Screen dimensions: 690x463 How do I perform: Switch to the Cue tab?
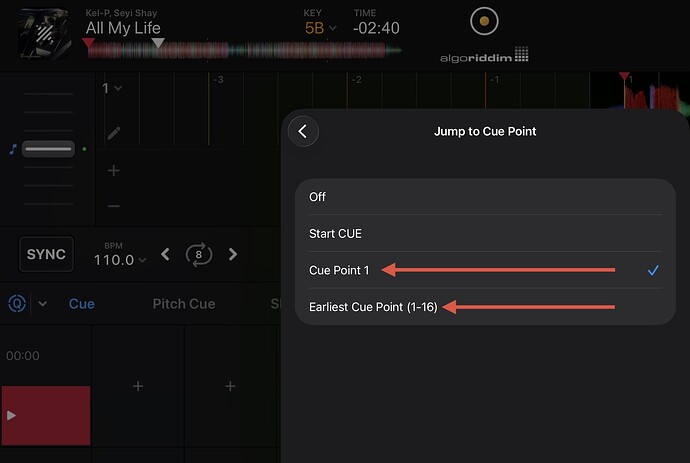coord(82,303)
